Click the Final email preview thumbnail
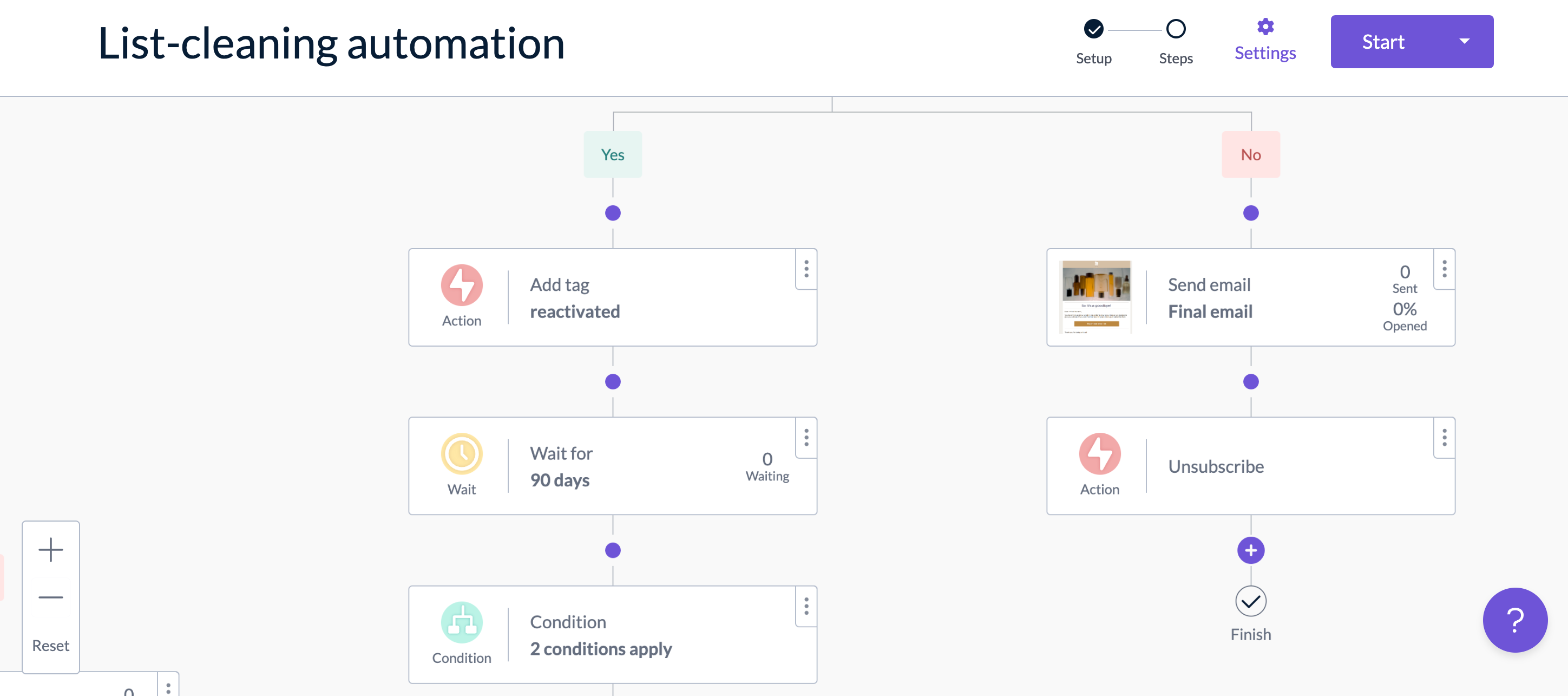This screenshot has width=1568, height=696. pyautogui.click(x=1095, y=297)
